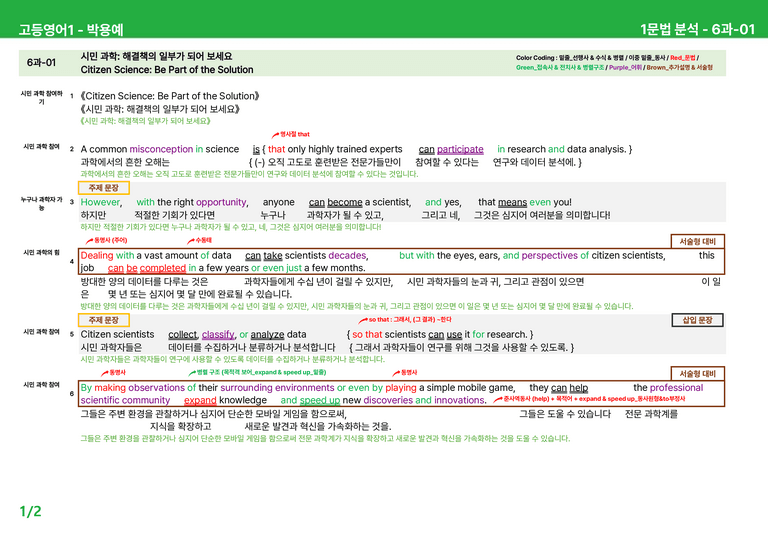The width and height of the screenshot is (768, 543).
Task: Click the red "that" in sentence 2
Action: tap(276, 149)
